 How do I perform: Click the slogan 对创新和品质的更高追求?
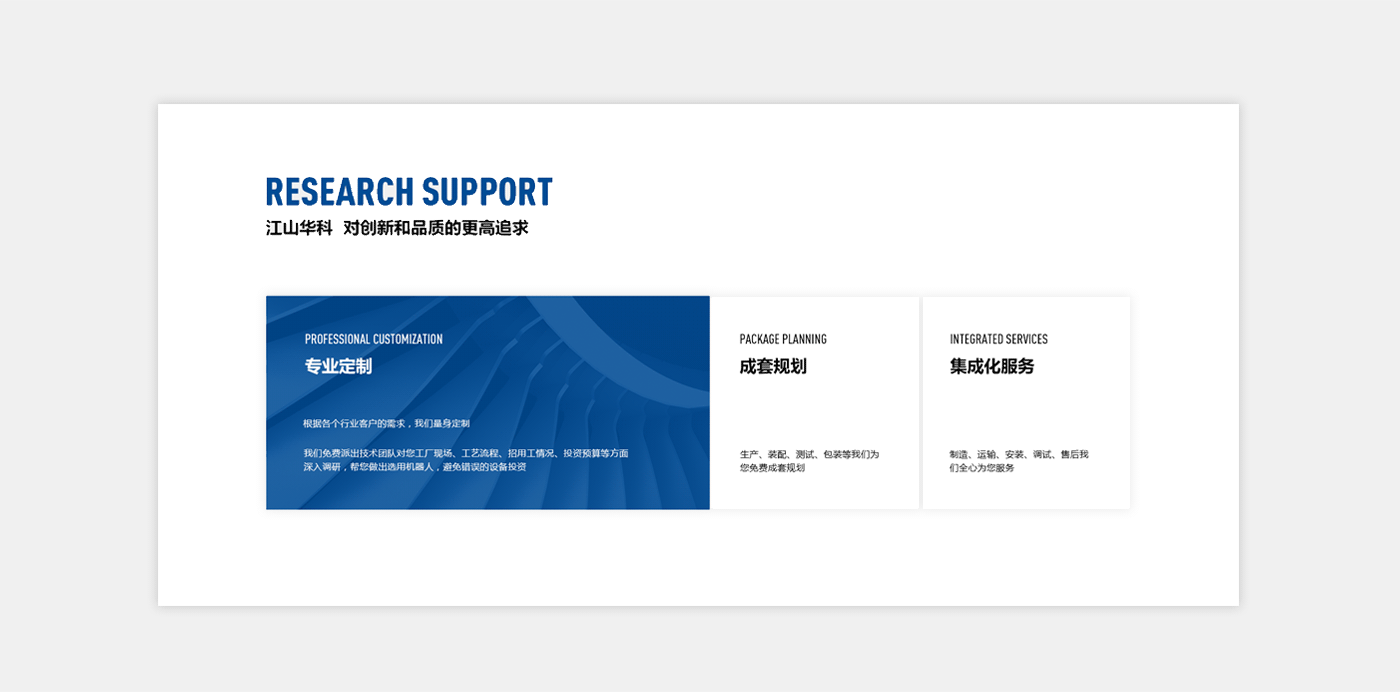[x=435, y=228]
